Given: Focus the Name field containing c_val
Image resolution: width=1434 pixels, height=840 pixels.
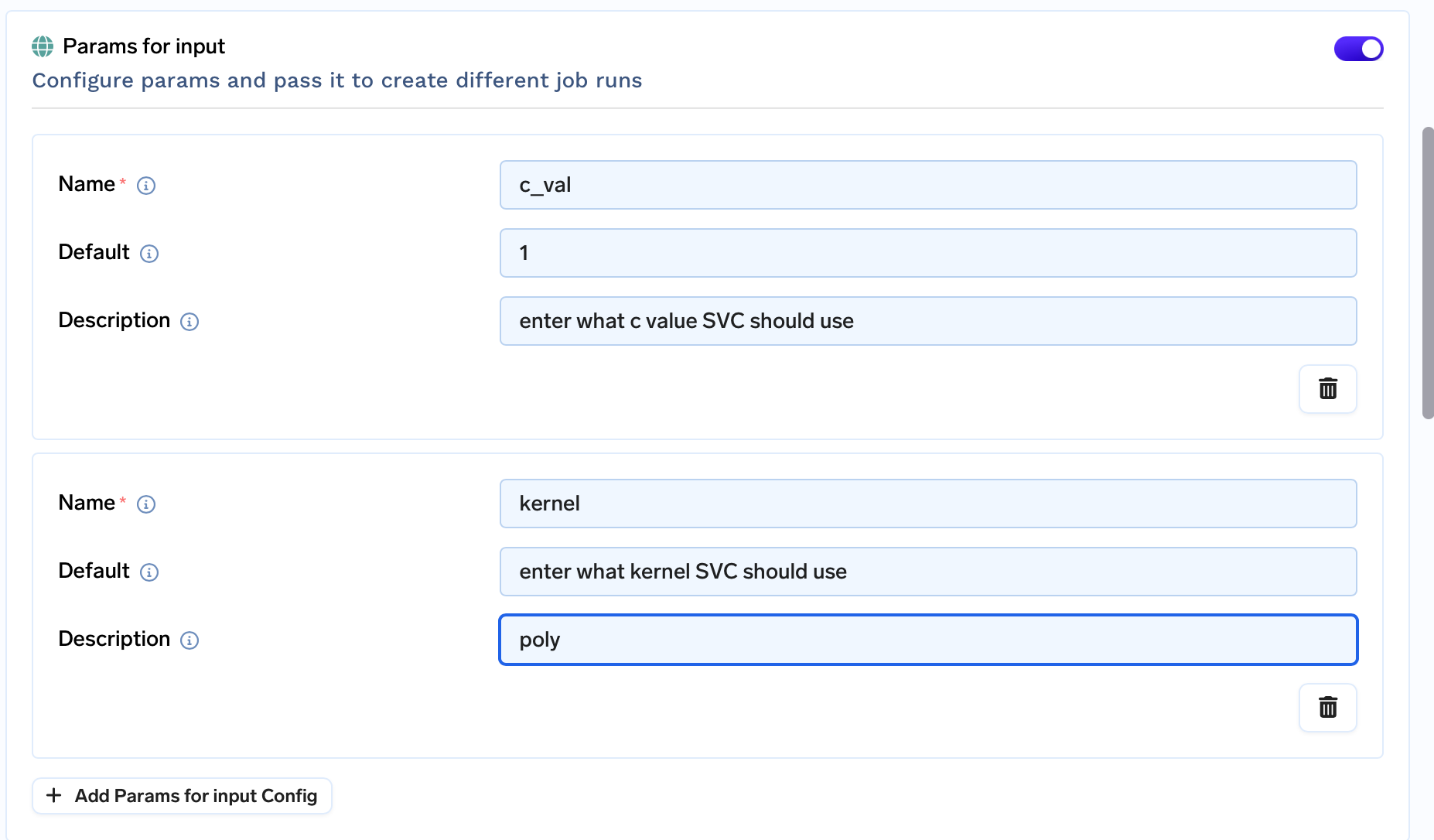Looking at the screenshot, I should [x=927, y=185].
